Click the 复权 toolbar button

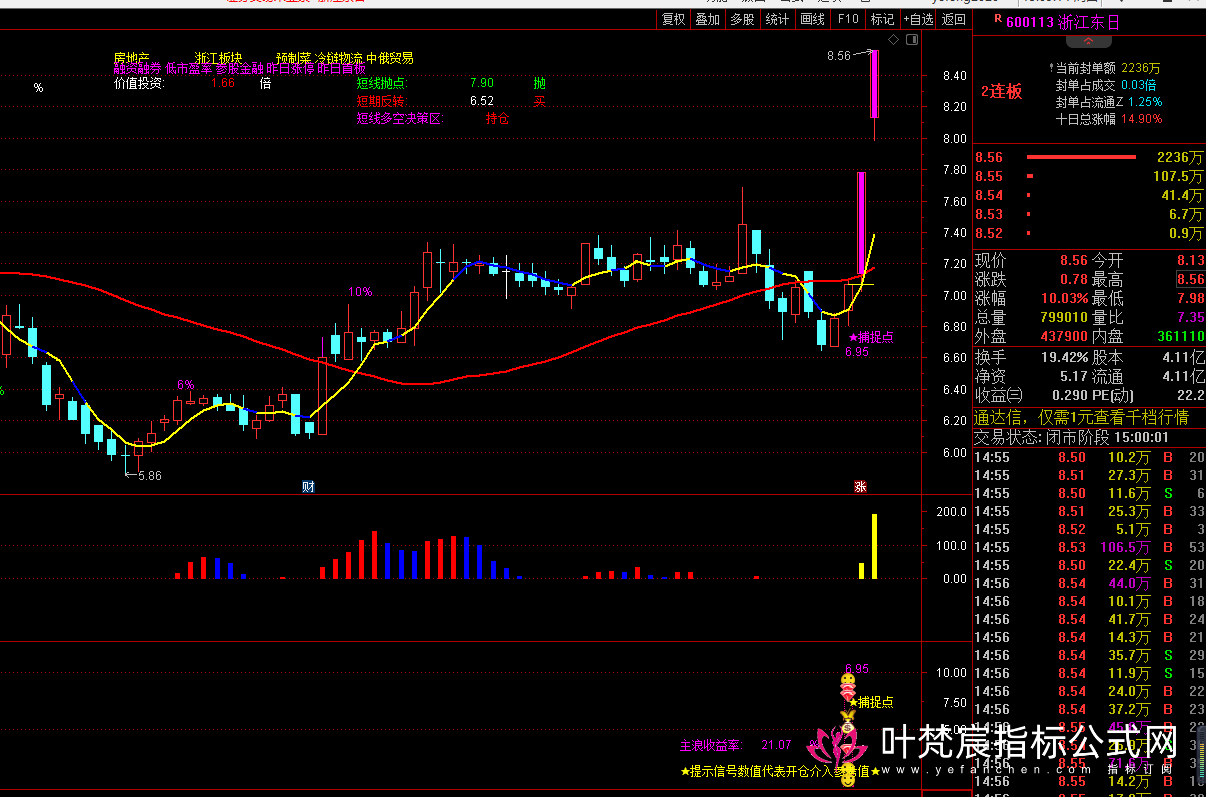point(674,19)
